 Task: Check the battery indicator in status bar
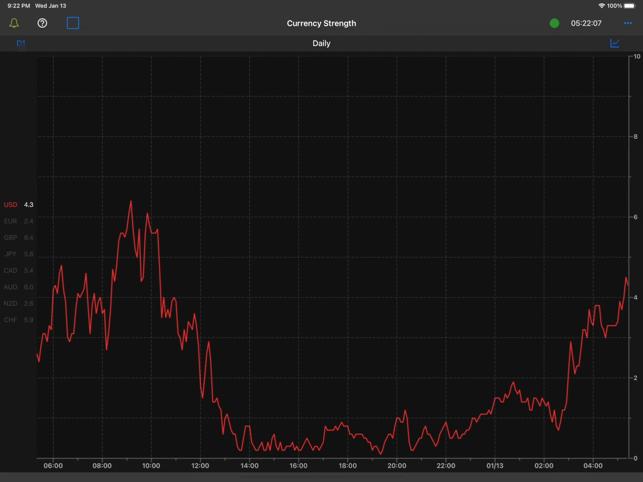click(x=628, y=6)
